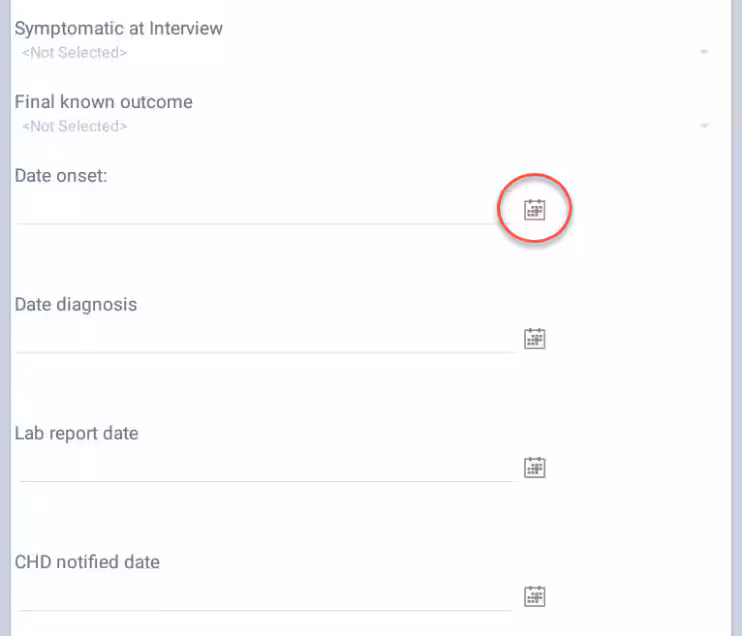Open the CHD notified date calendar icon
Image resolution: width=742 pixels, height=636 pixels.
(535, 596)
